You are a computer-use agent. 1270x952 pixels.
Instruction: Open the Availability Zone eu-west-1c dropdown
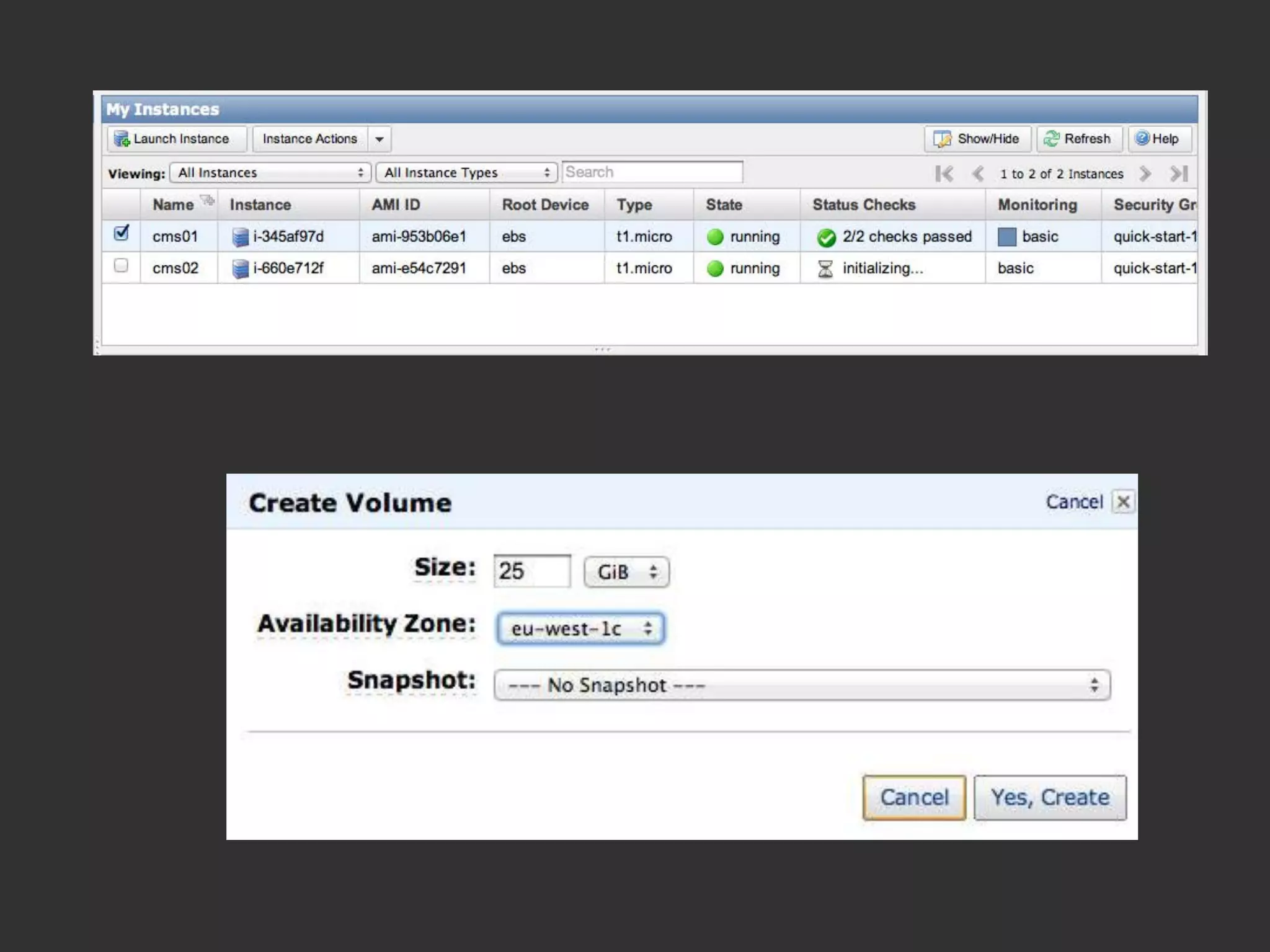point(580,628)
